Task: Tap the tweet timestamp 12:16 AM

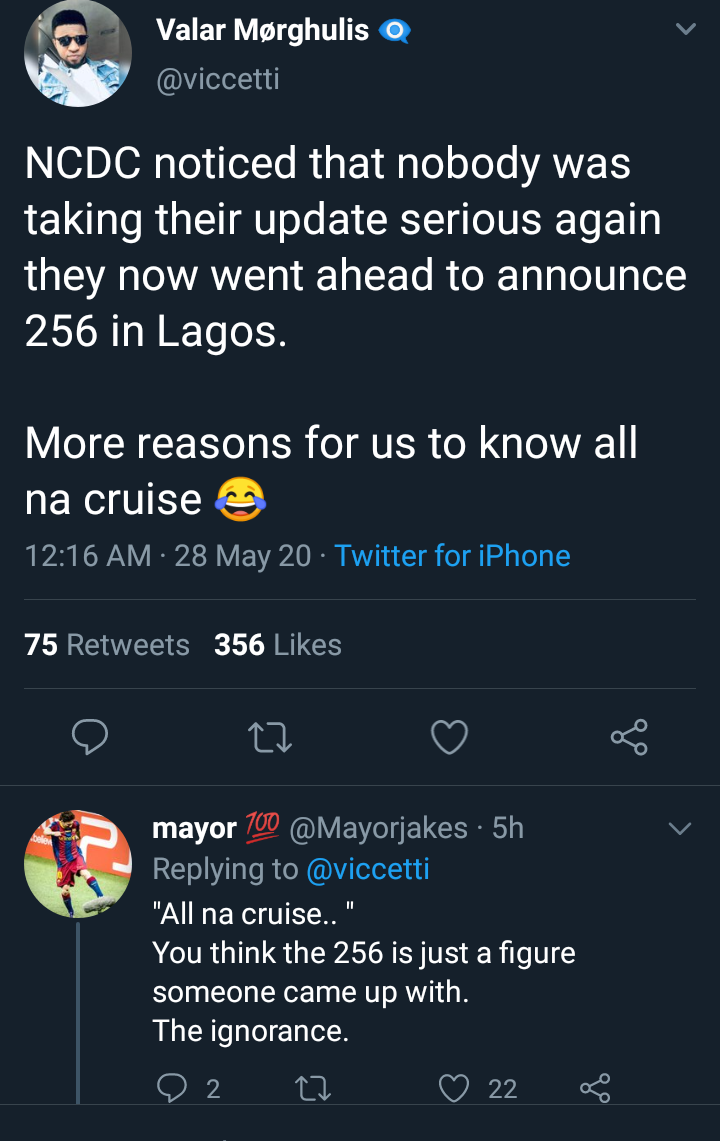Action: pyautogui.click(x=88, y=556)
